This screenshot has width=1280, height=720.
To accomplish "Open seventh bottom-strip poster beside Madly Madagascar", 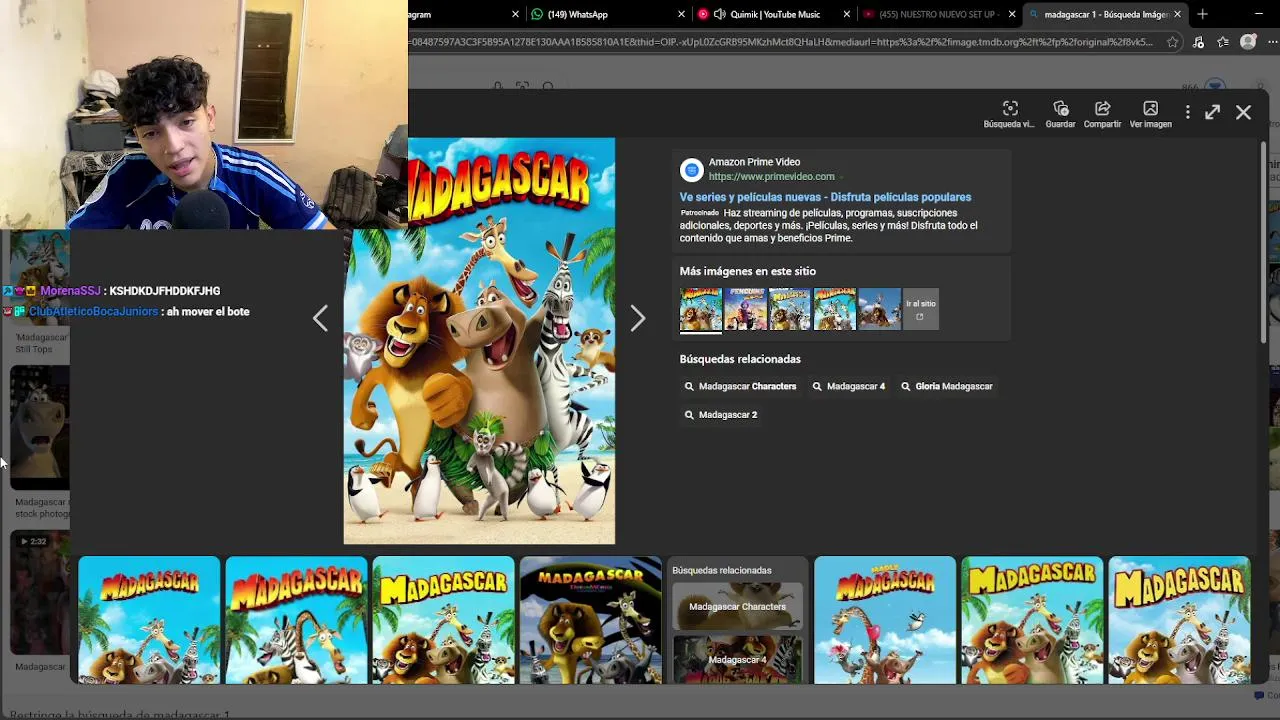I will click(1031, 620).
